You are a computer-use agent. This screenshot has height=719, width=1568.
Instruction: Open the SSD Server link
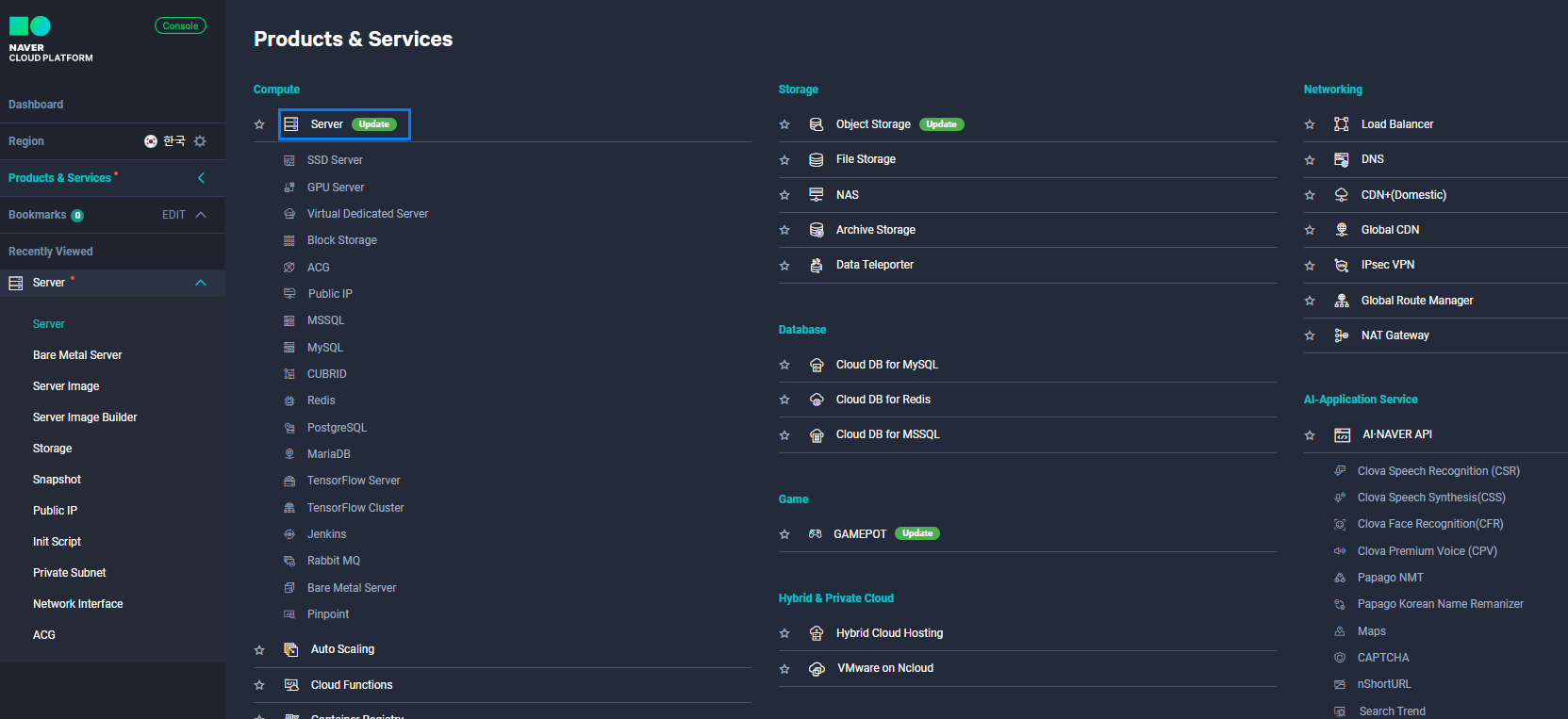335,160
